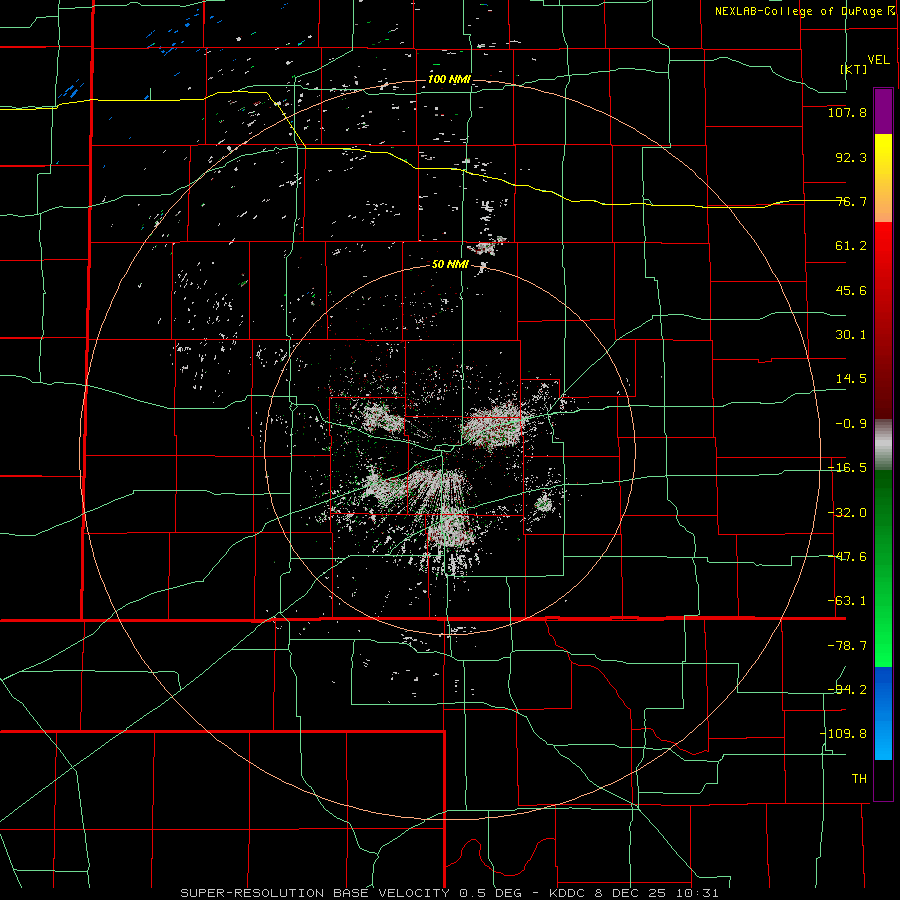Pick the blue segment of velocity scale
This screenshot has height=900, width=900.
pos(883,713)
